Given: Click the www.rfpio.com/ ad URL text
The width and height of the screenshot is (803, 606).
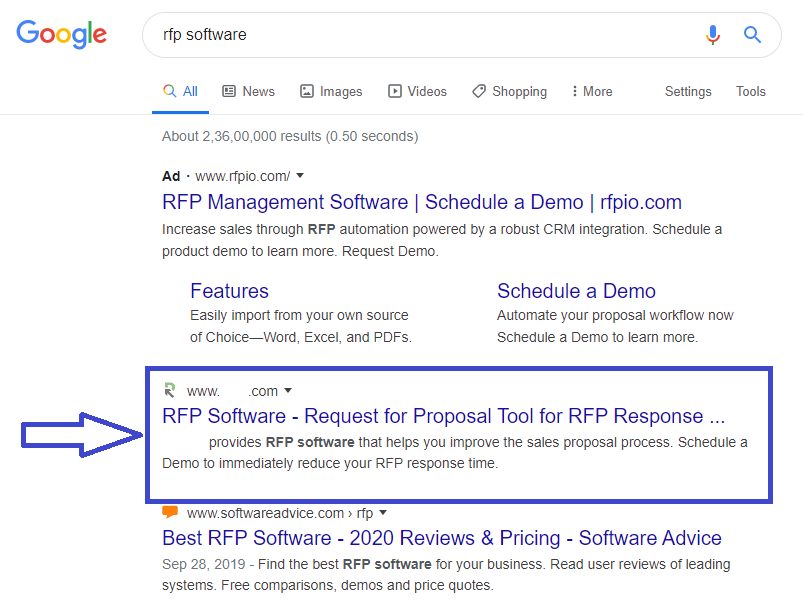Looking at the screenshot, I should (x=243, y=176).
